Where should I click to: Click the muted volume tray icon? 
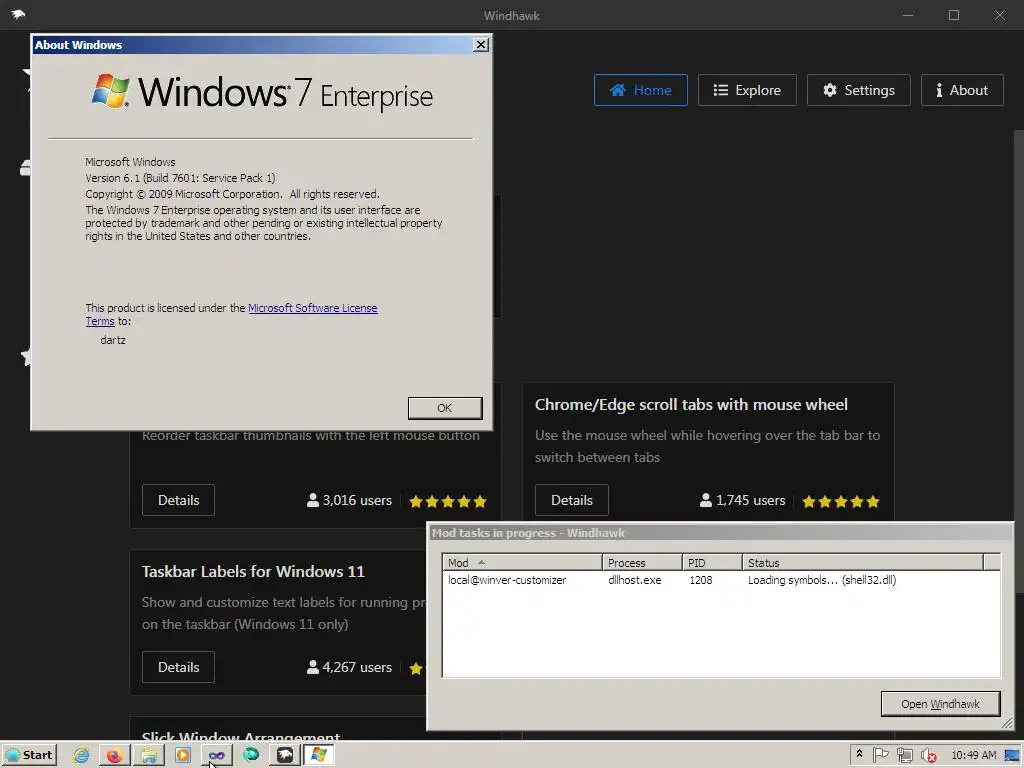pyautogui.click(x=928, y=756)
